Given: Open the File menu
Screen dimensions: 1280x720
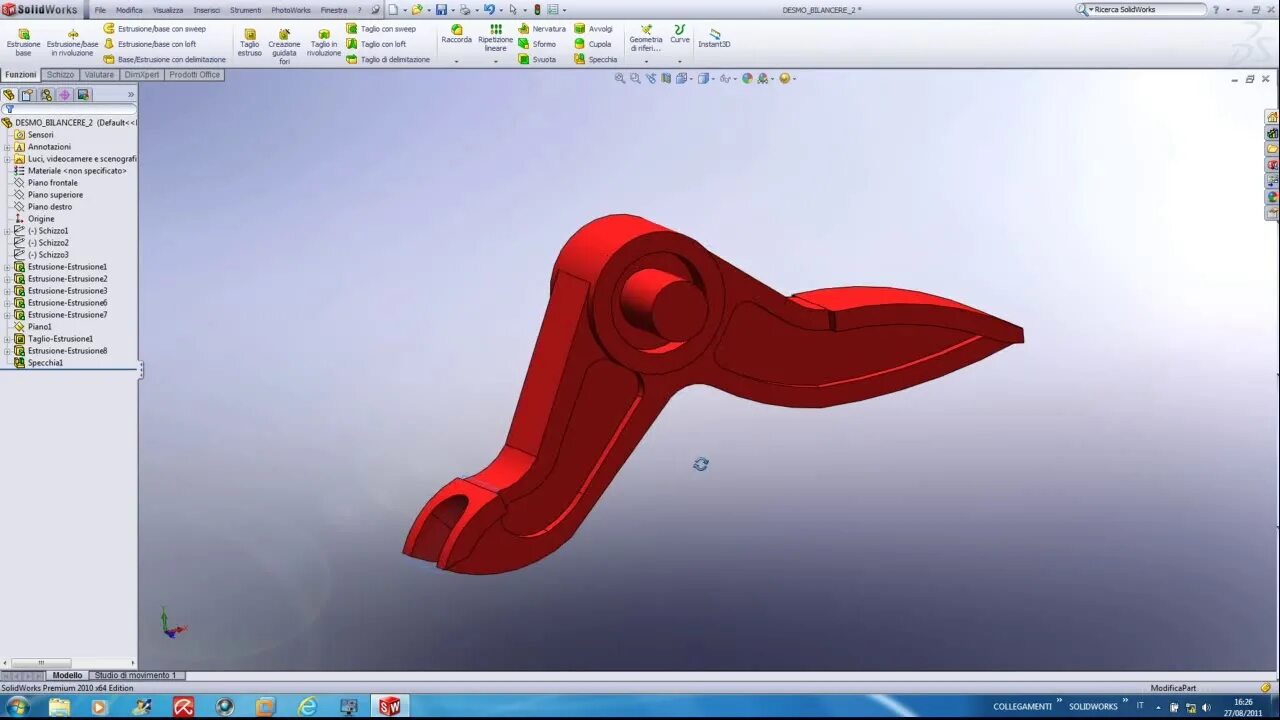Looking at the screenshot, I should coord(100,10).
